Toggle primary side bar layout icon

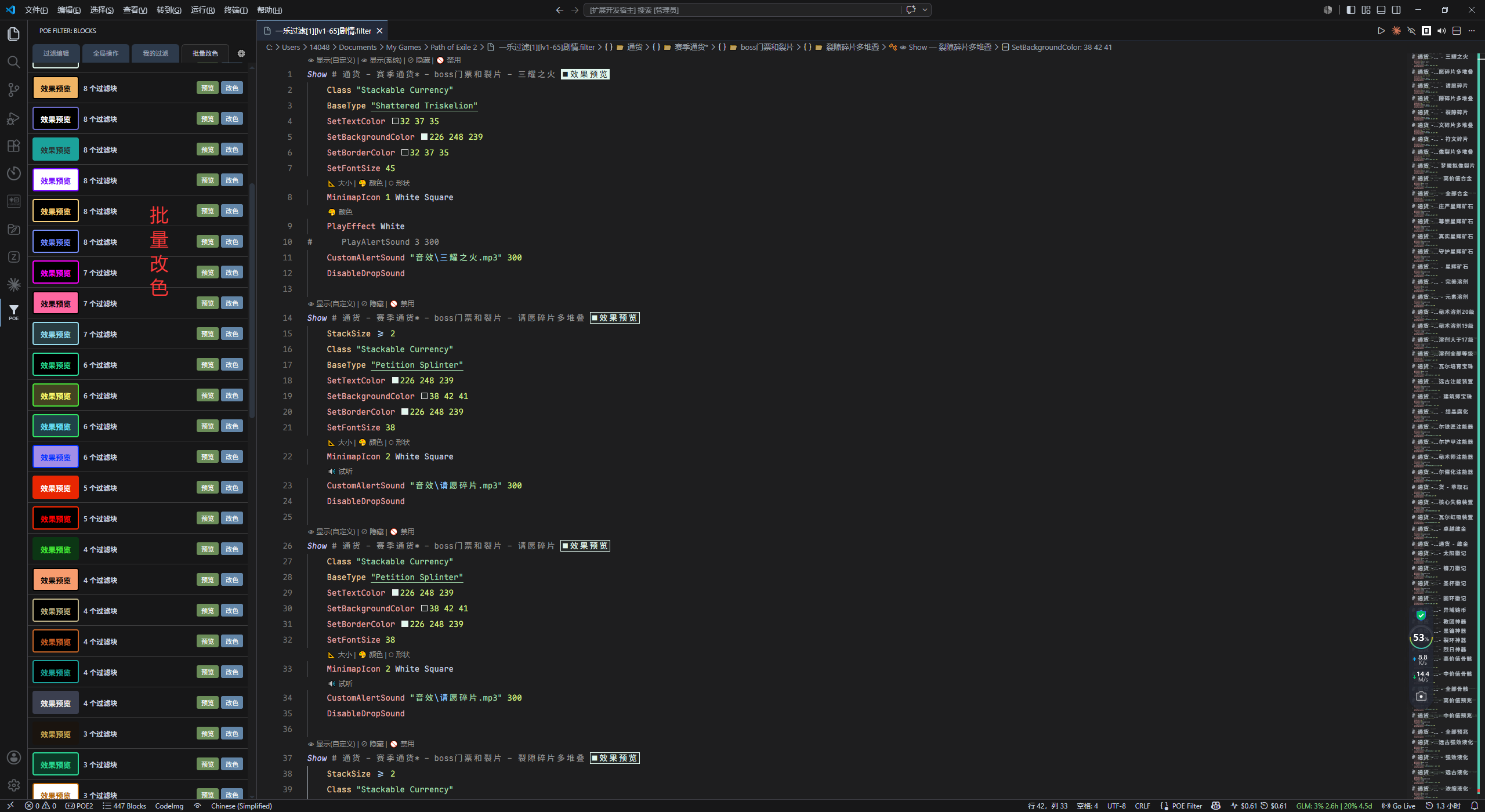pos(1351,10)
